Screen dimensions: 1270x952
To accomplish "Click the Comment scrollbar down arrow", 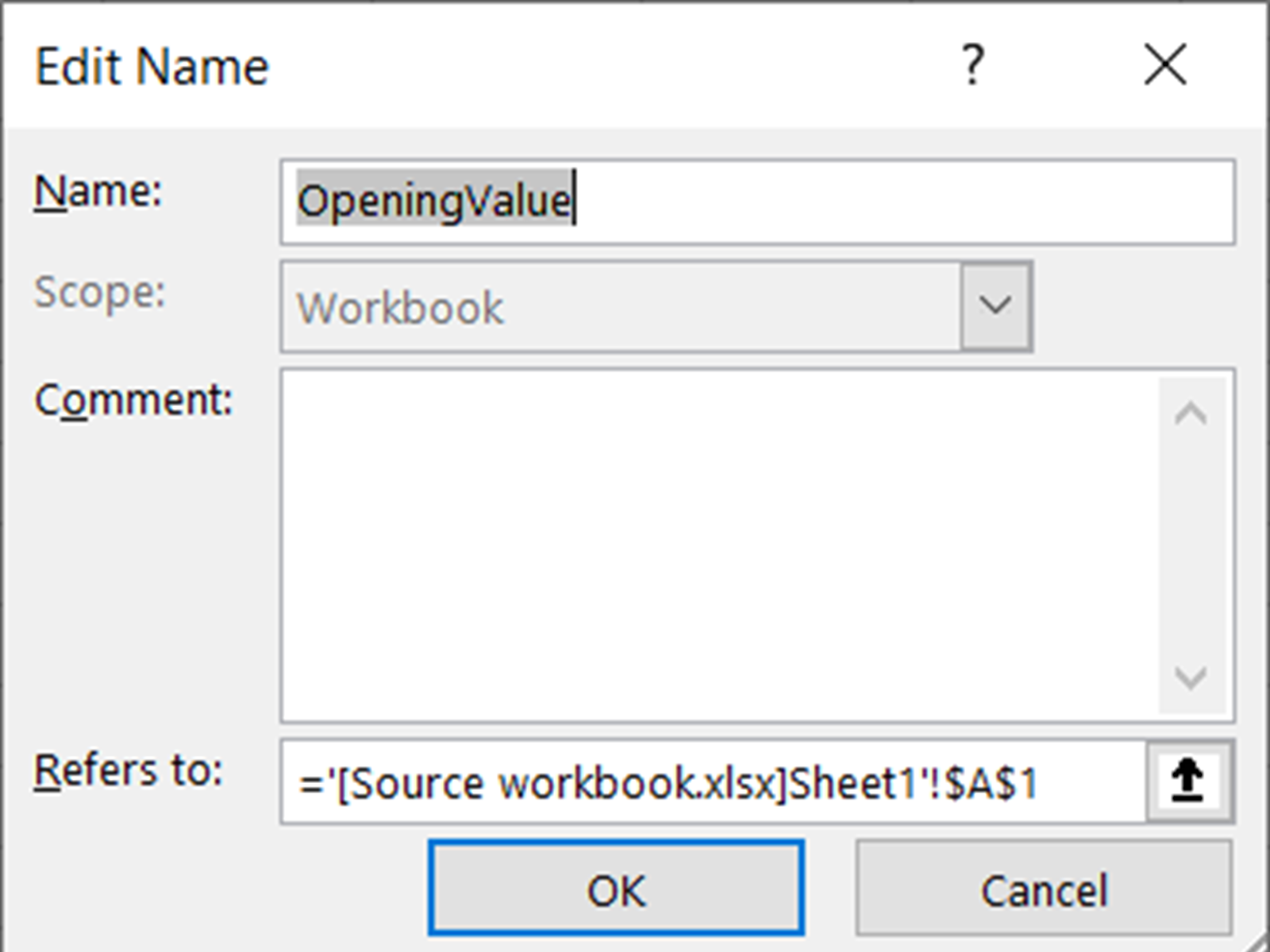I will click(1191, 678).
